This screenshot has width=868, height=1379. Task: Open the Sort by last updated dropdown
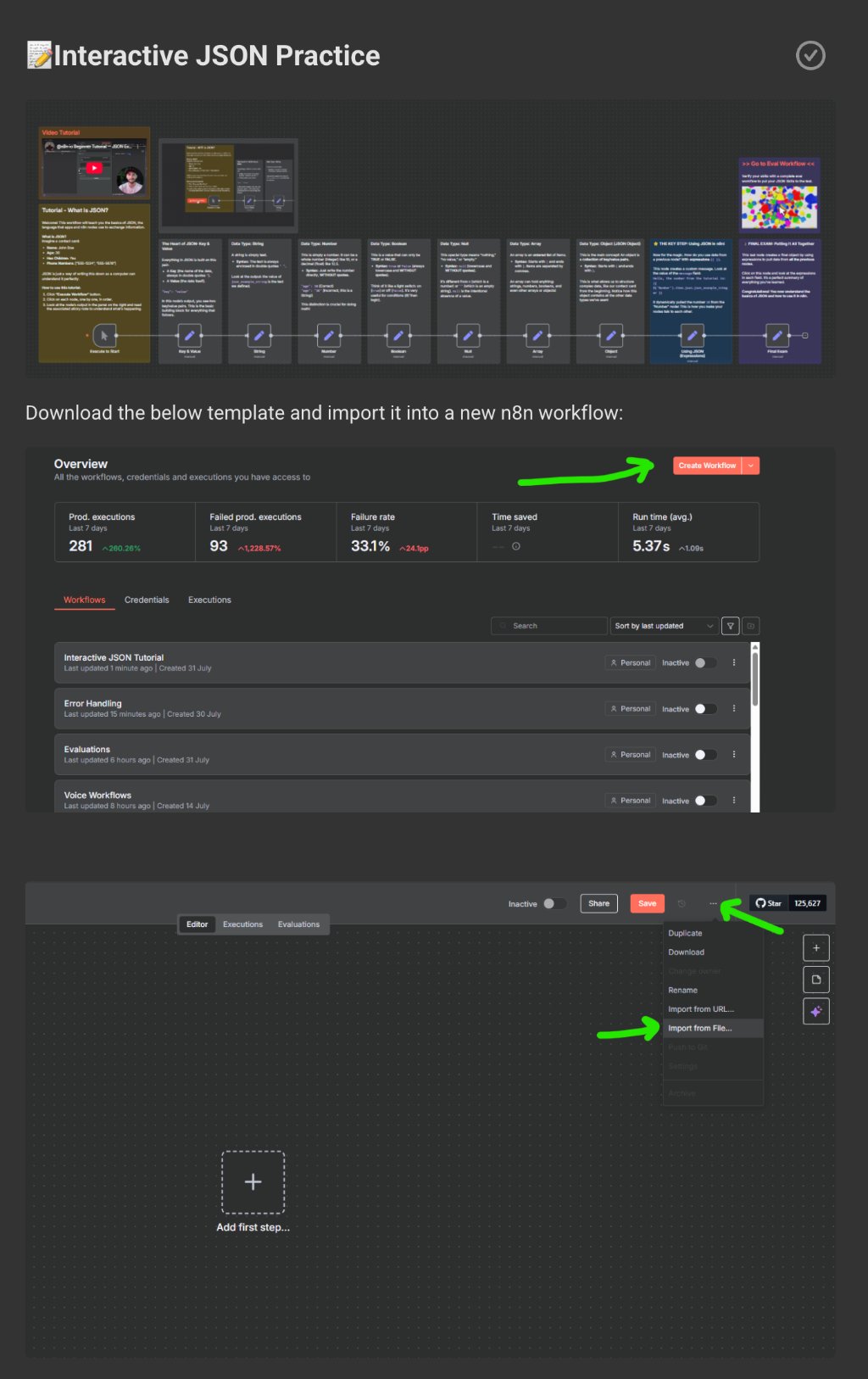pyautogui.click(x=664, y=626)
